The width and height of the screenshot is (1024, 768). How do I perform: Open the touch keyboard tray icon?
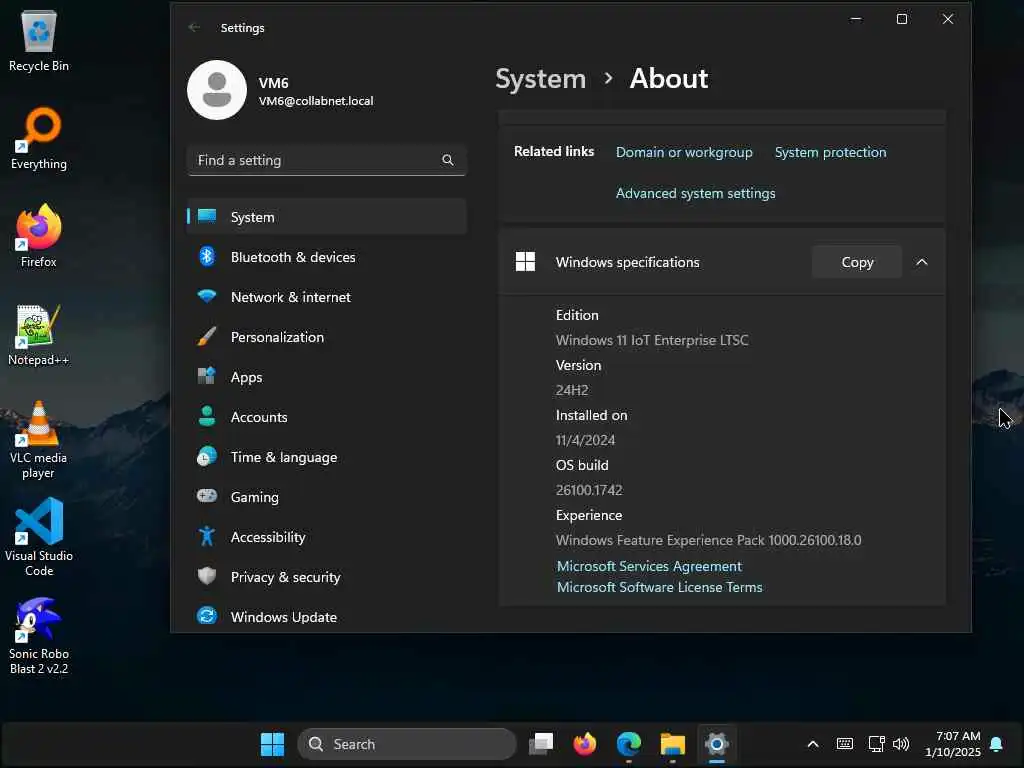pyautogui.click(x=844, y=744)
